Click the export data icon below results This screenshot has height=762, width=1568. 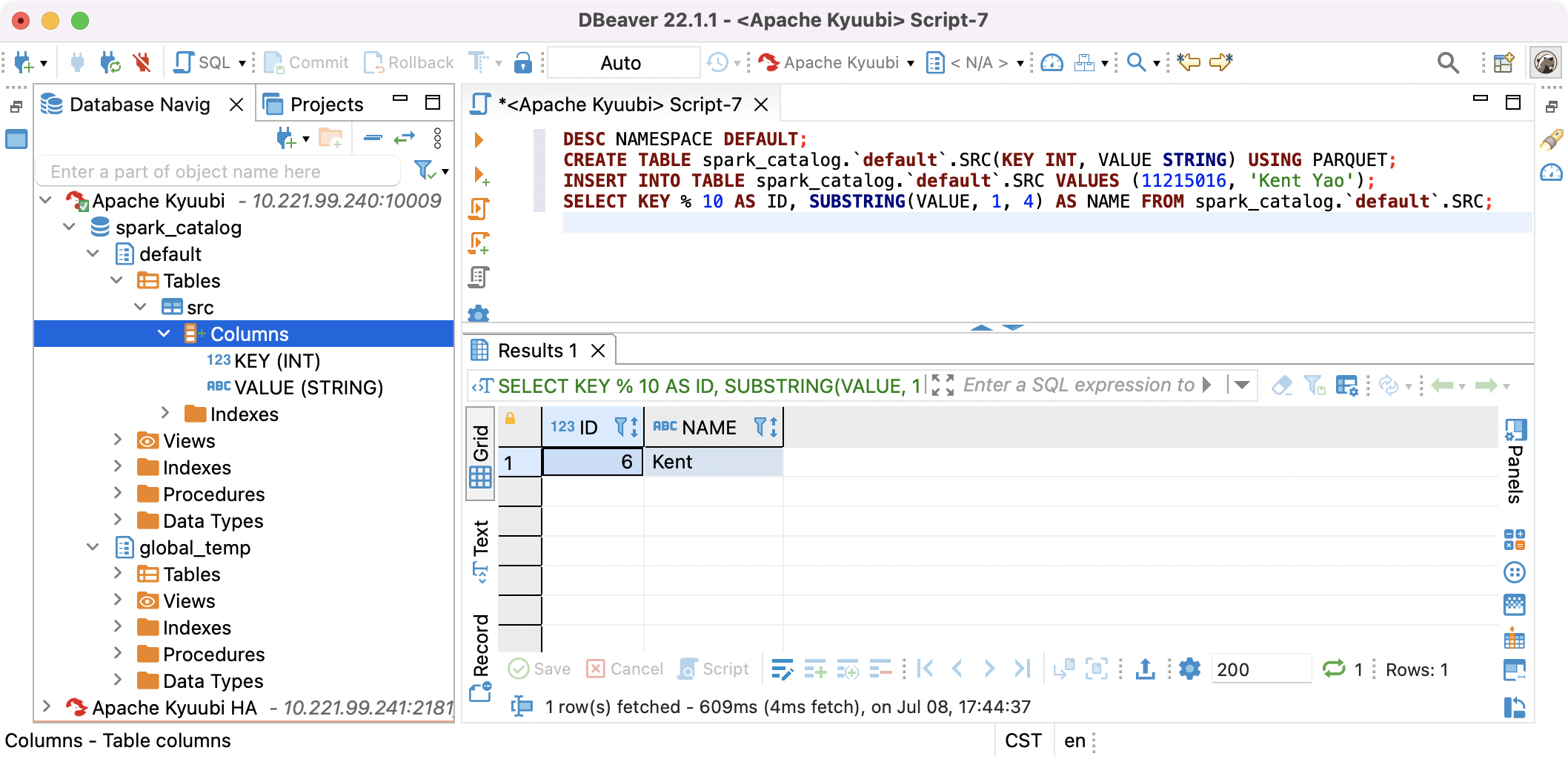pyautogui.click(x=1146, y=669)
